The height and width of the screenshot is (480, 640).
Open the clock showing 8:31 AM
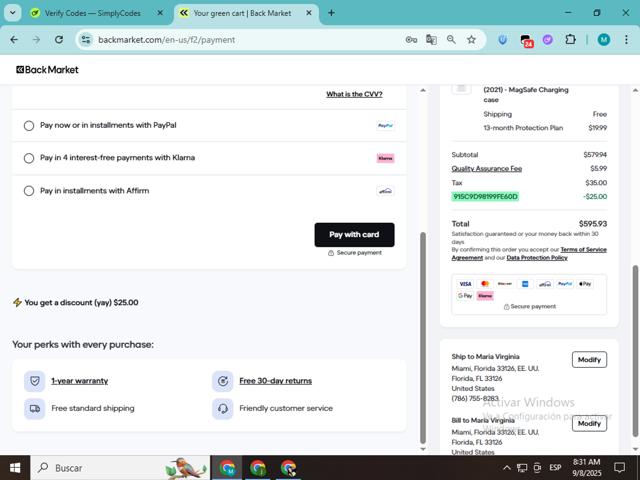[x=587, y=468]
